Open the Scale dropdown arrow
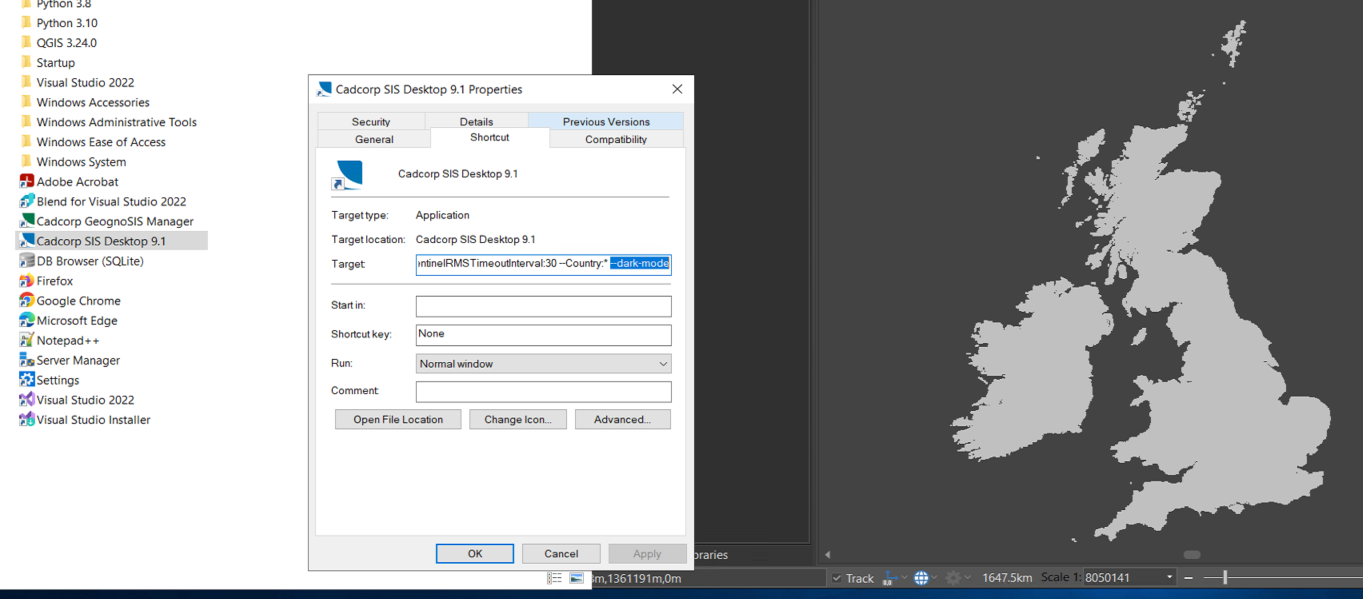Image resolution: width=1363 pixels, height=599 pixels. pos(1169,578)
